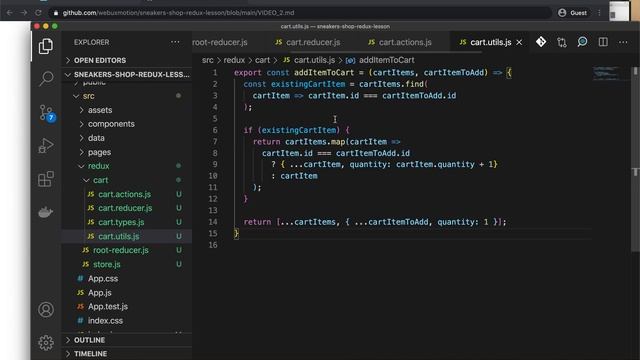Click browser forward arrow

point(24,13)
